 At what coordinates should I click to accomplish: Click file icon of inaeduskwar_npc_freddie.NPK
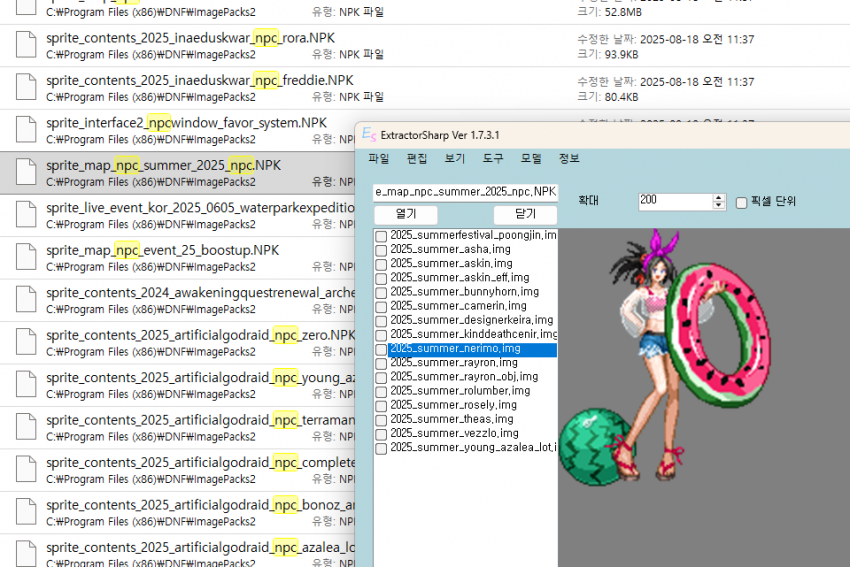click(25, 88)
